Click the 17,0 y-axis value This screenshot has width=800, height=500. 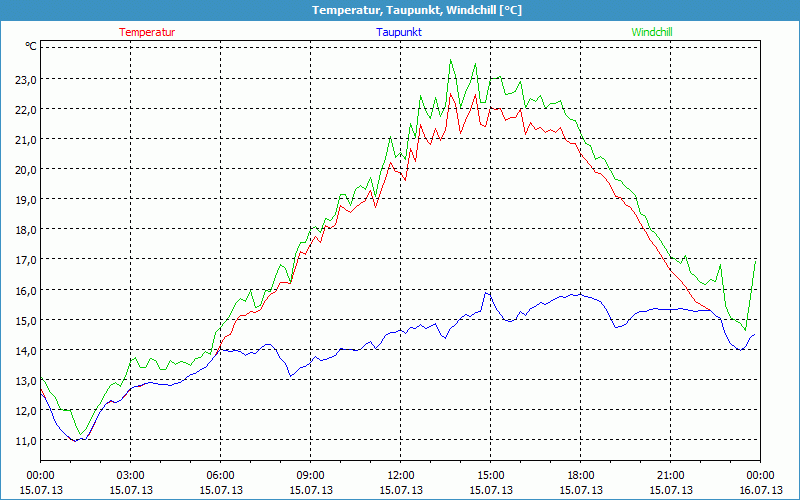pos(28,260)
